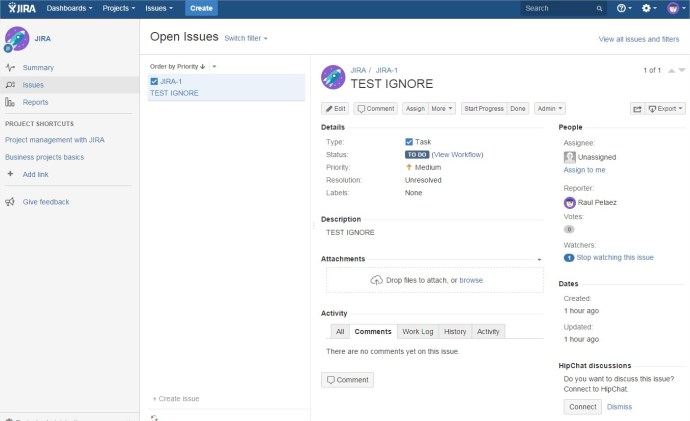Toggle the priority sort direction arrow

click(x=204, y=67)
